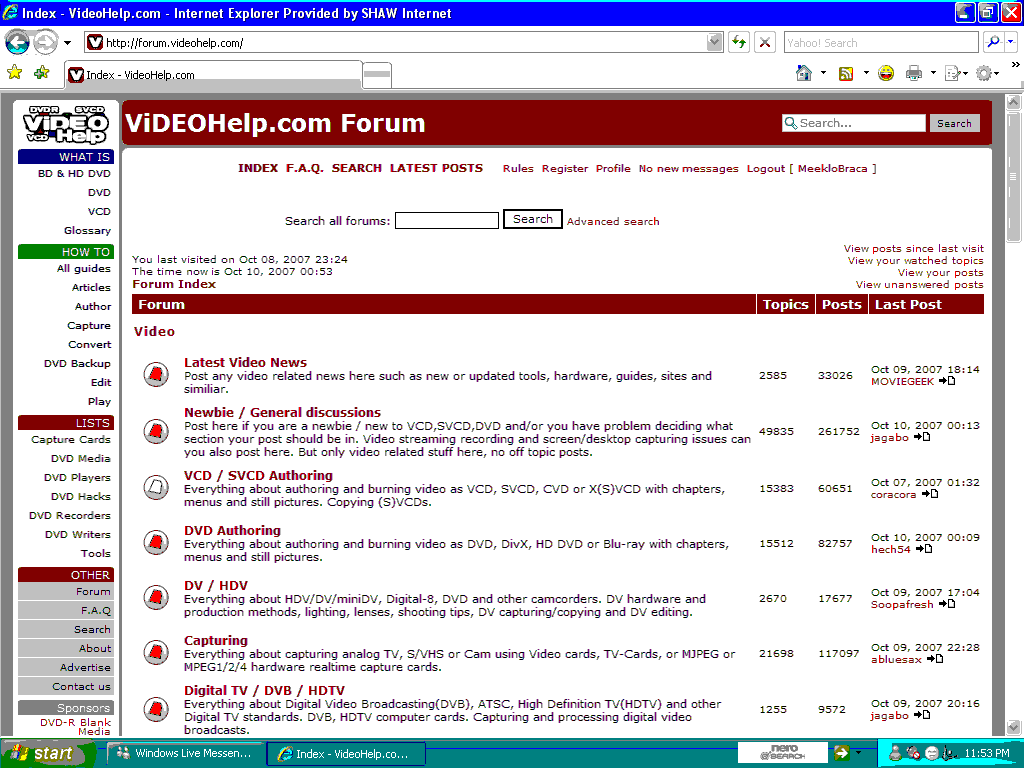Open the Rules link
Viewport: 1024px width, 768px height.
tap(518, 168)
